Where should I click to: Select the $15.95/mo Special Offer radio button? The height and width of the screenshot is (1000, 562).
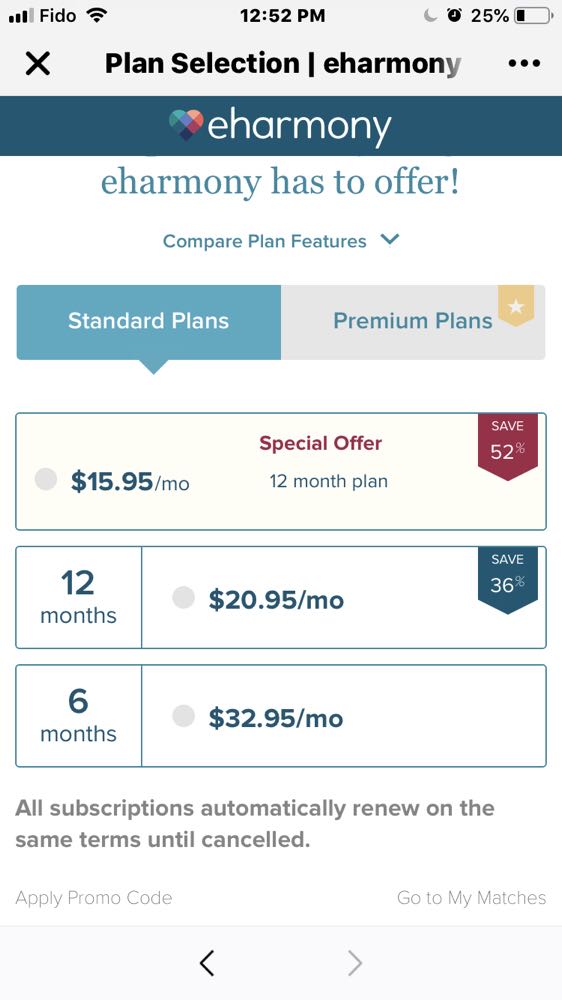pos(46,479)
